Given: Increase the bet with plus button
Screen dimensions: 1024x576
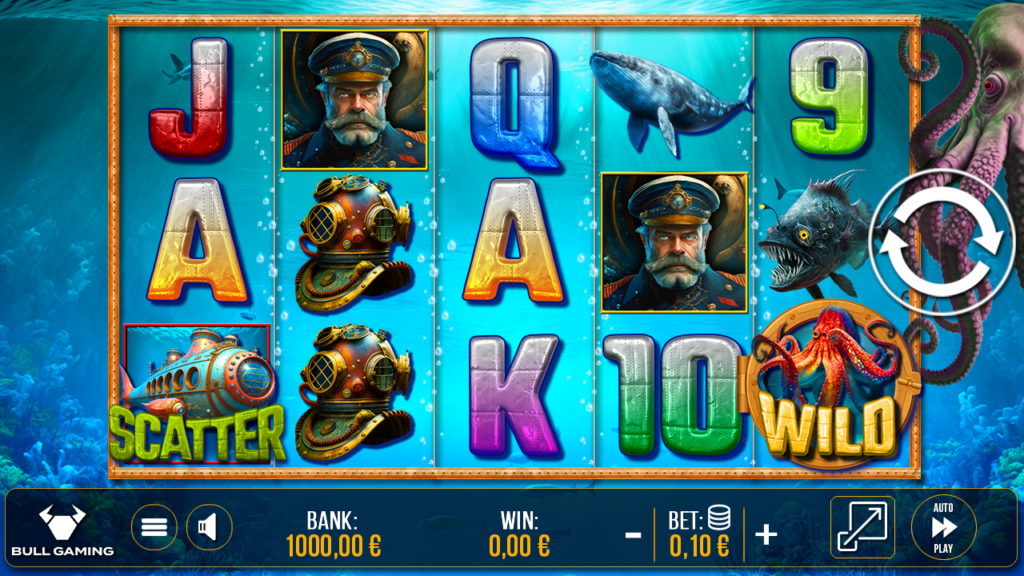Looking at the screenshot, I should 766,535.
